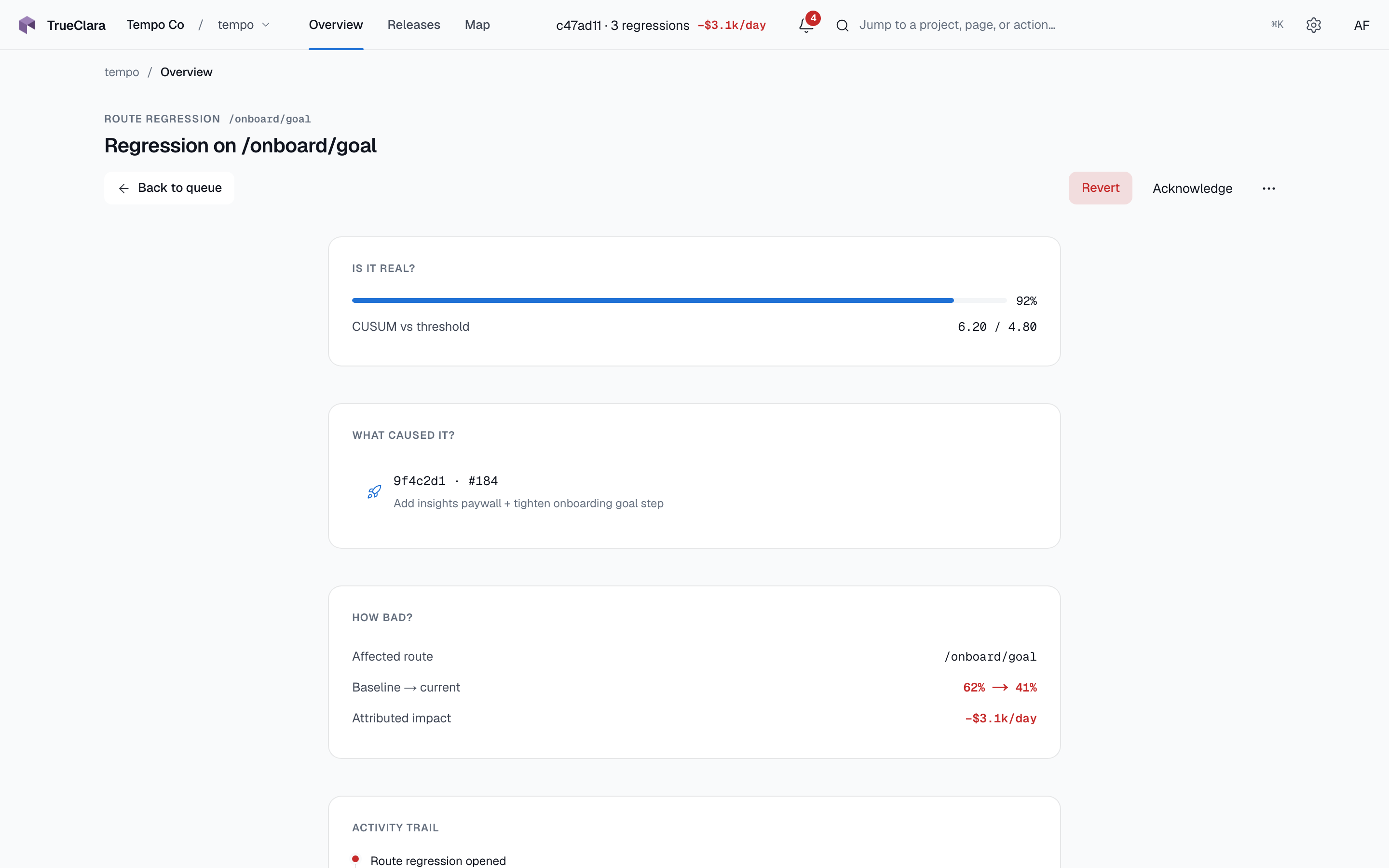Click the TrueClara brand name
The height and width of the screenshot is (868, 1389).
tap(76, 25)
